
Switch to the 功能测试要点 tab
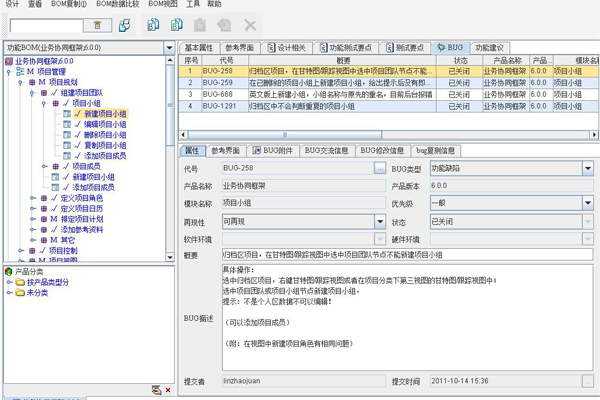346,48
